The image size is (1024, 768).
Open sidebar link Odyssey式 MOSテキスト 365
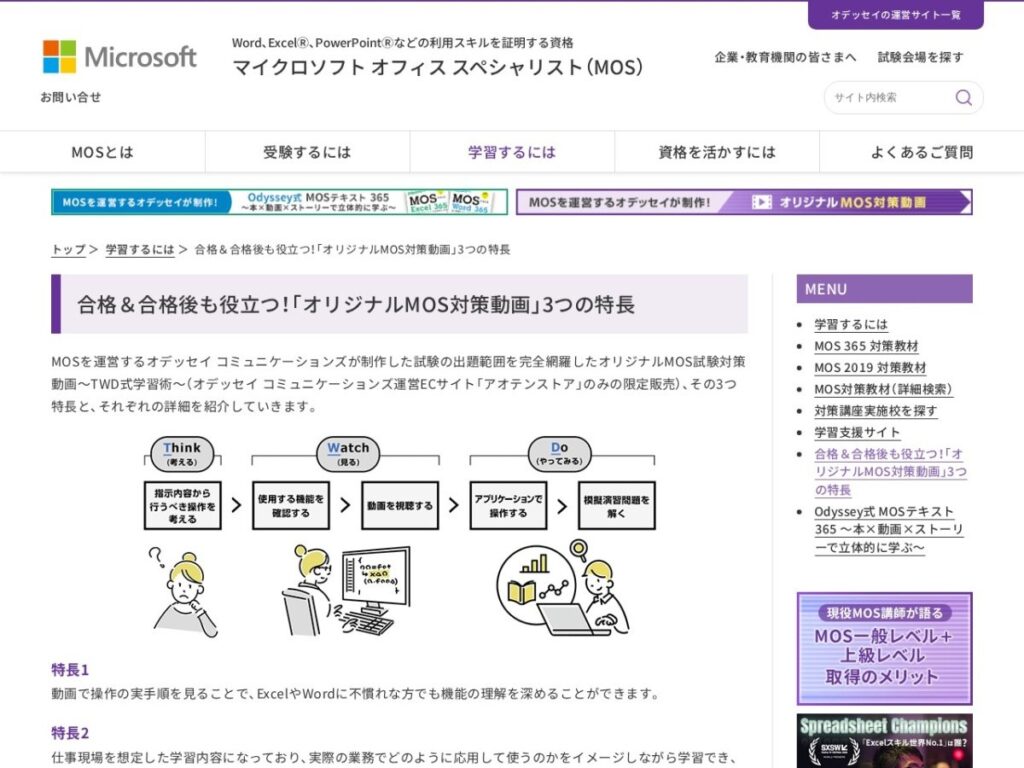pyautogui.click(x=889, y=530)
